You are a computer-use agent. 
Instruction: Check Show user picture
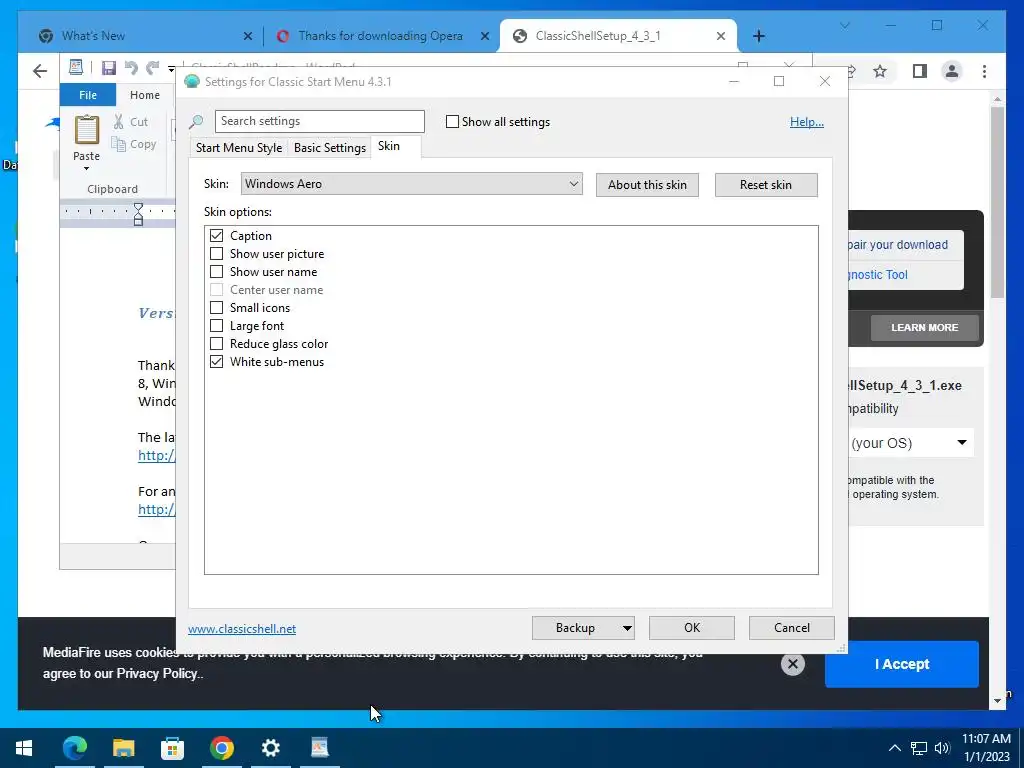pos(216,253)
